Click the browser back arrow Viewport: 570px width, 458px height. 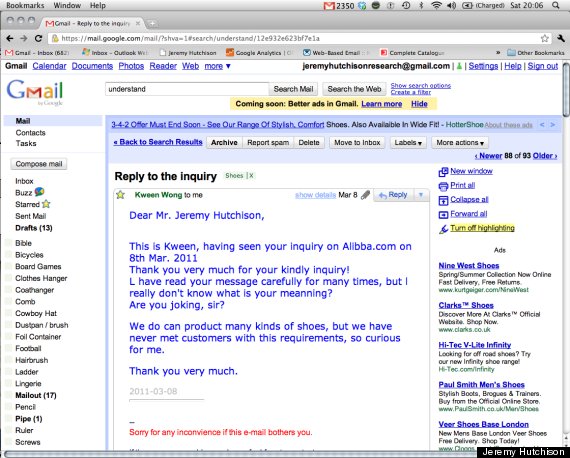(10, 39)
